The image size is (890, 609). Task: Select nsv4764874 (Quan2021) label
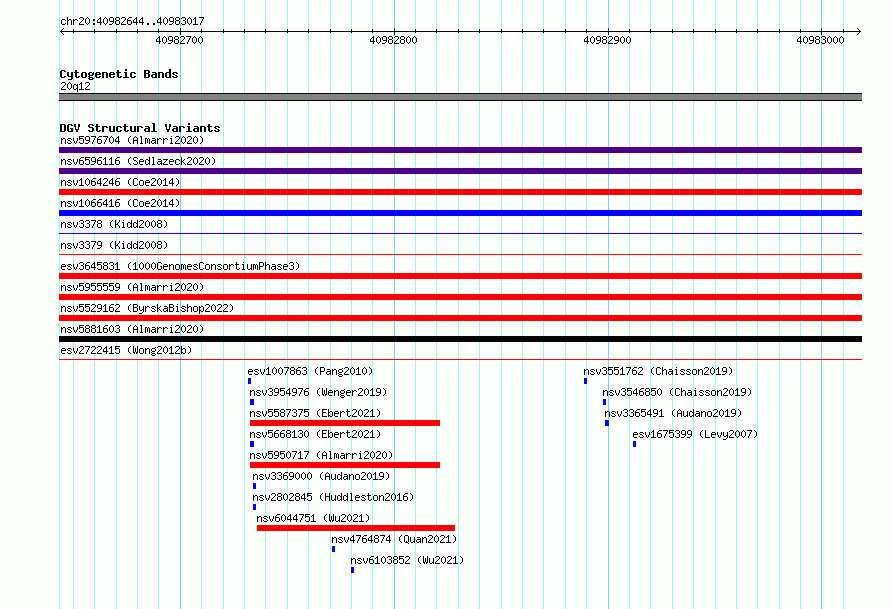click(394, 539)
